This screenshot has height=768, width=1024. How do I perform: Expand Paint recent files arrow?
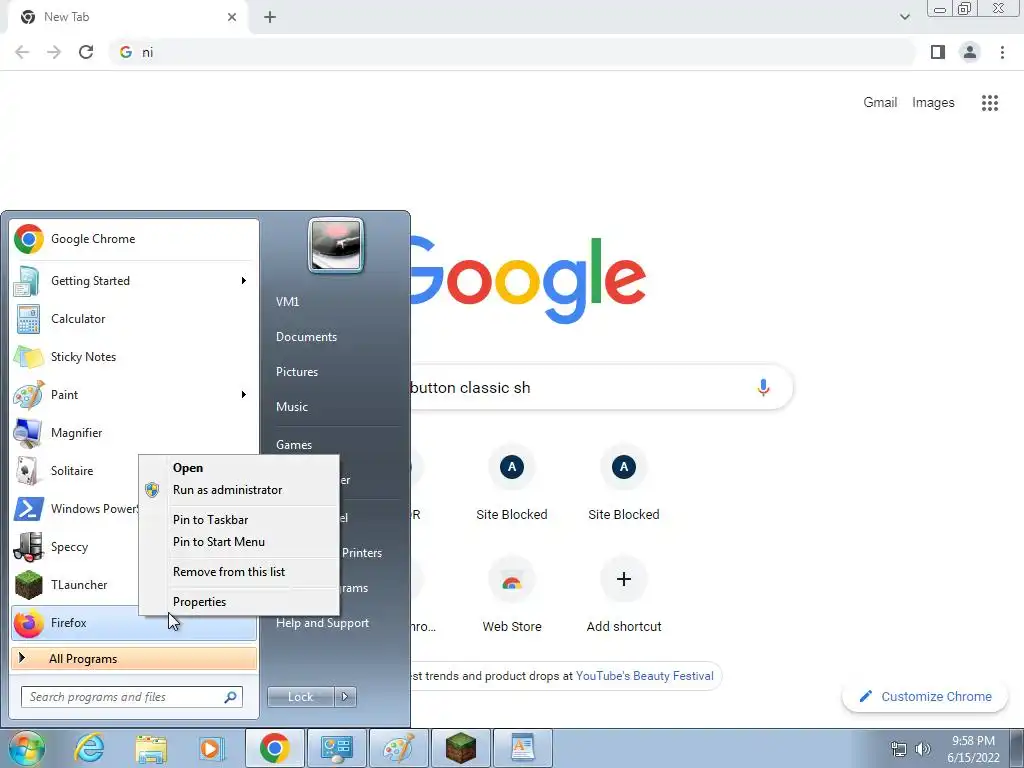(x=244, y=394)
